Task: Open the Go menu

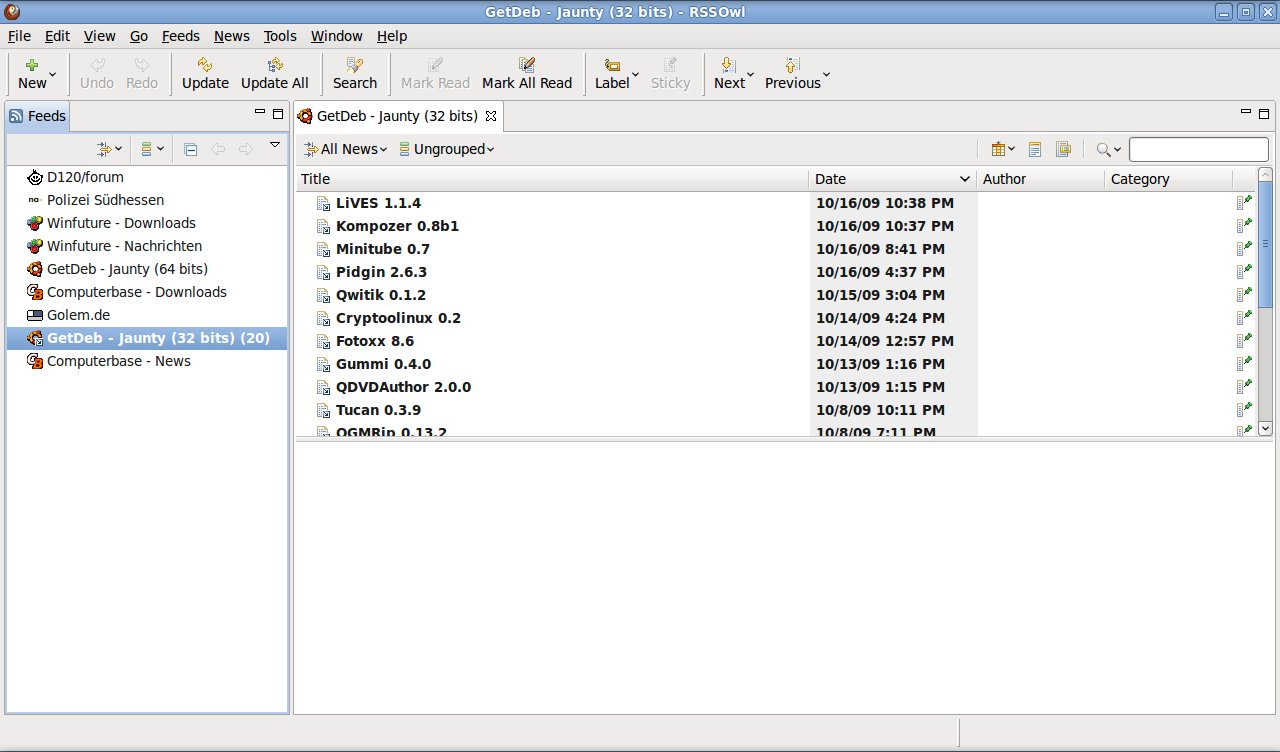Action: click(139, 36)
